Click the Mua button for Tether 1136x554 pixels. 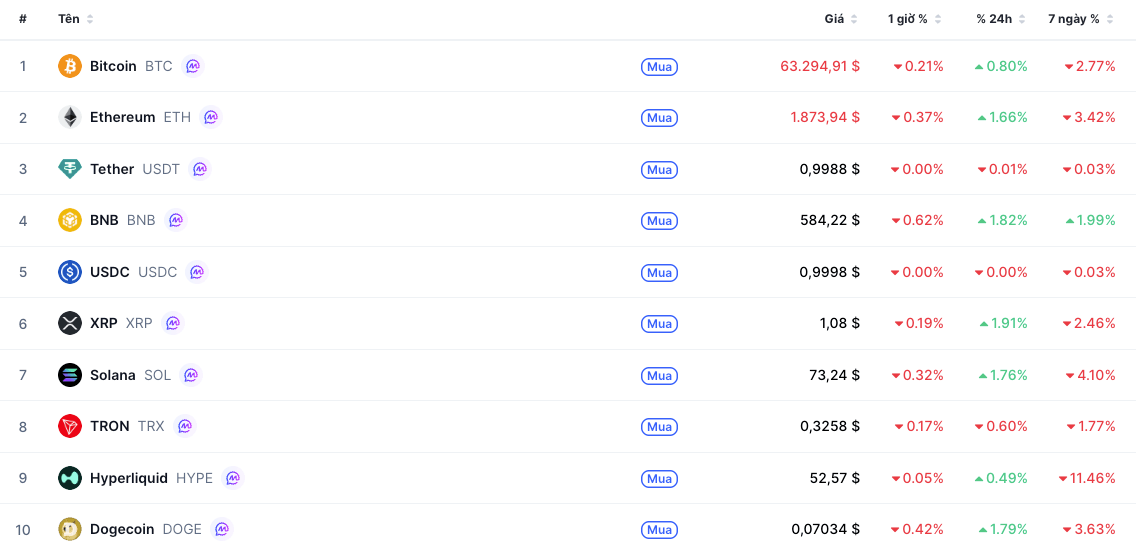pyautogui.click(x=659, y=169)
